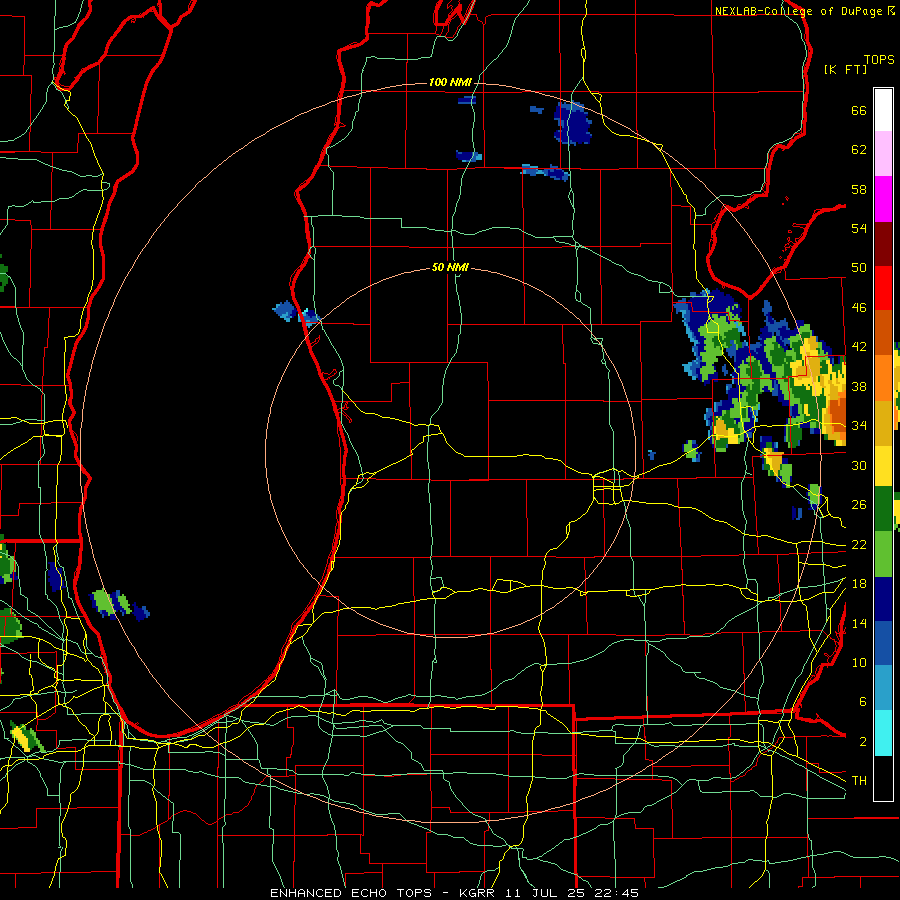Select the "42" legend value
900x900 pixels.
click(859, 347)
